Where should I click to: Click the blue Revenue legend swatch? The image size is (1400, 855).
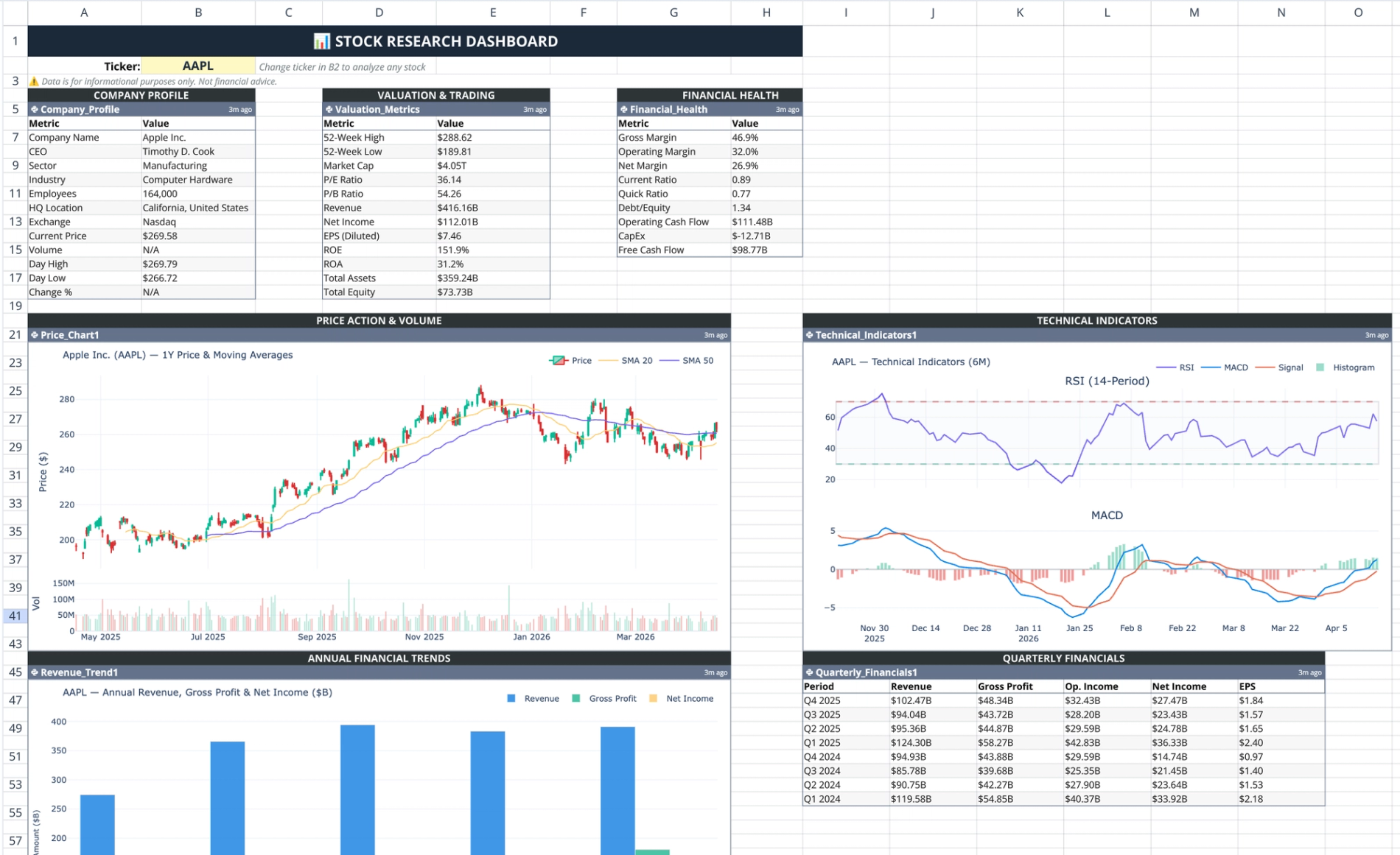(x=511, y=698)
